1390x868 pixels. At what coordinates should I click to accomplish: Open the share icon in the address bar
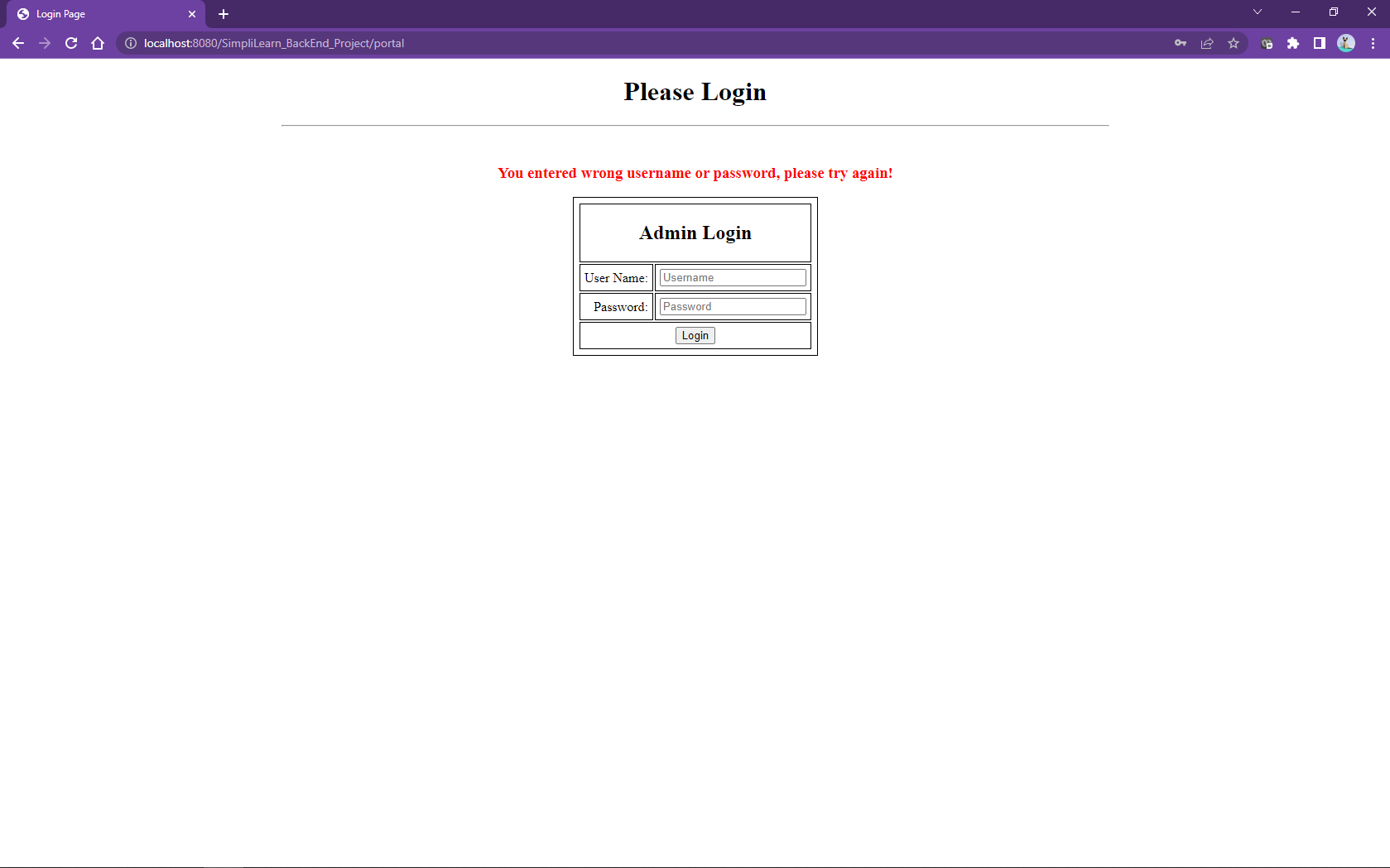[x=1207, y=43]
